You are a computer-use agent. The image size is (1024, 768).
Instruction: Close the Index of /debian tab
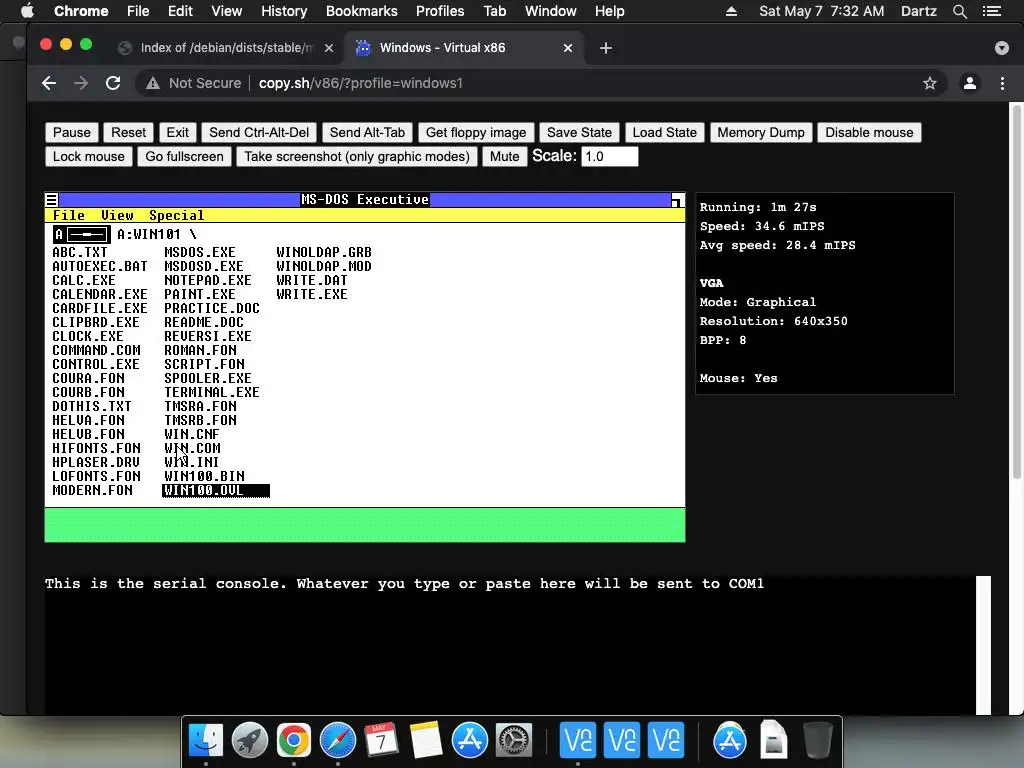pos(329,48)
